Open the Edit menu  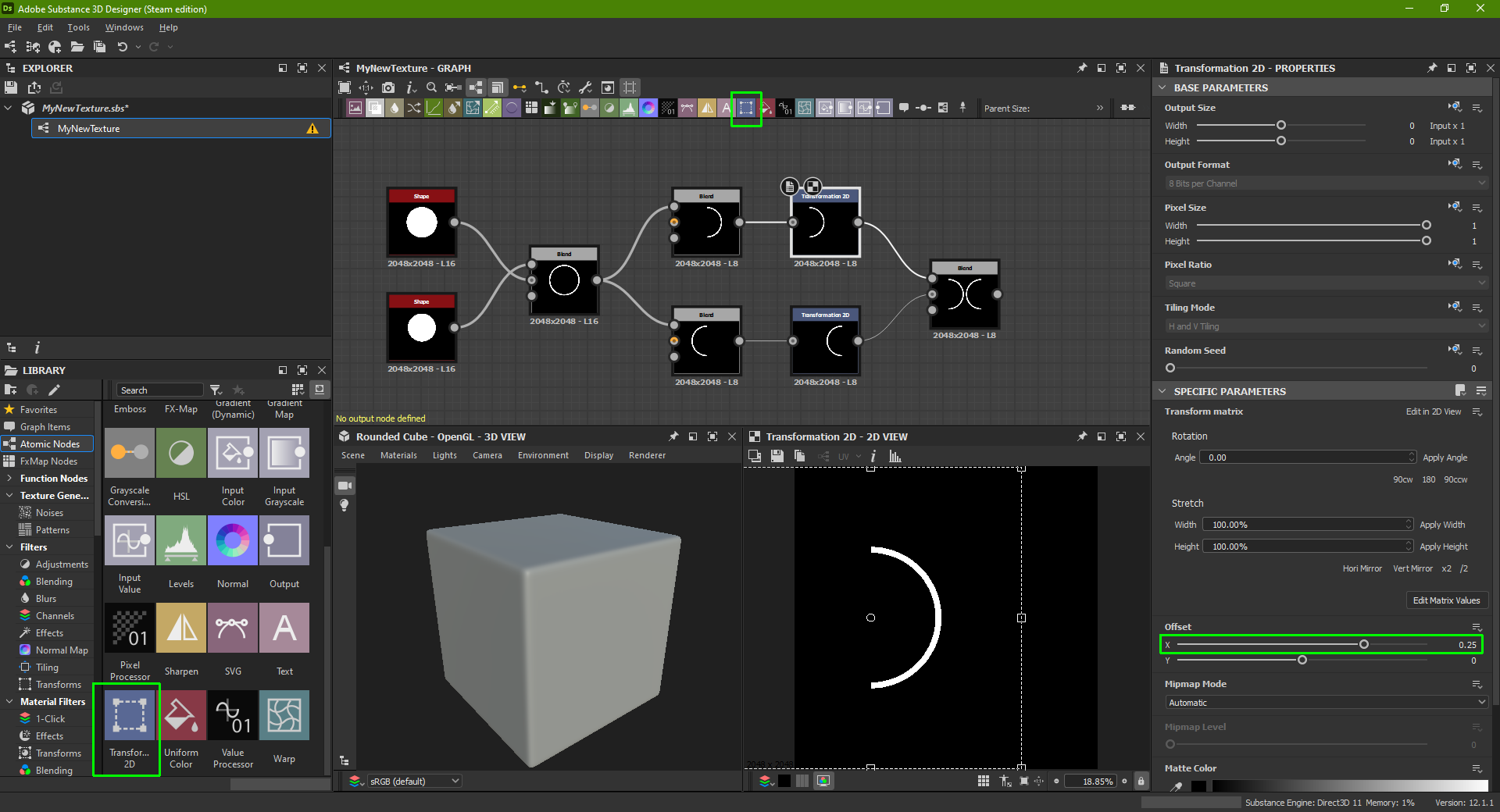45,27
